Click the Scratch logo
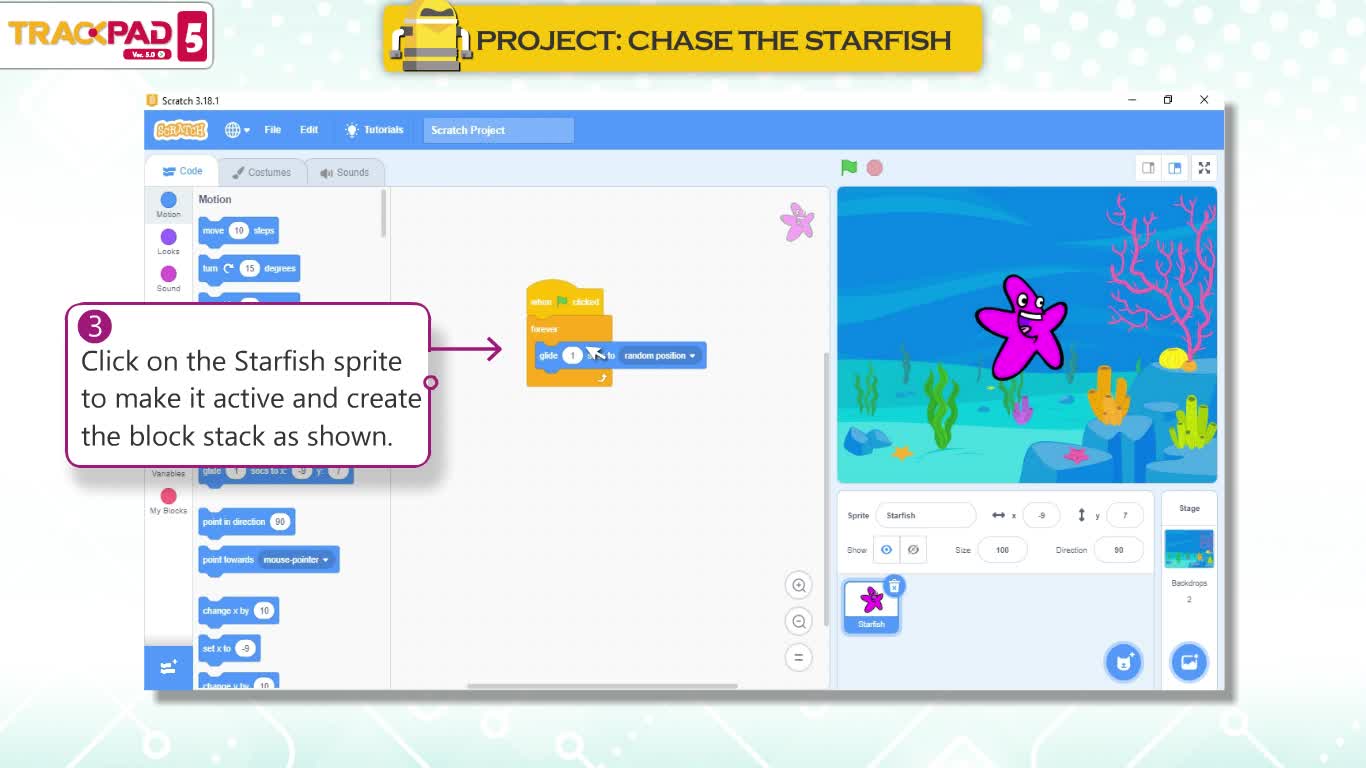 [181, 130]
